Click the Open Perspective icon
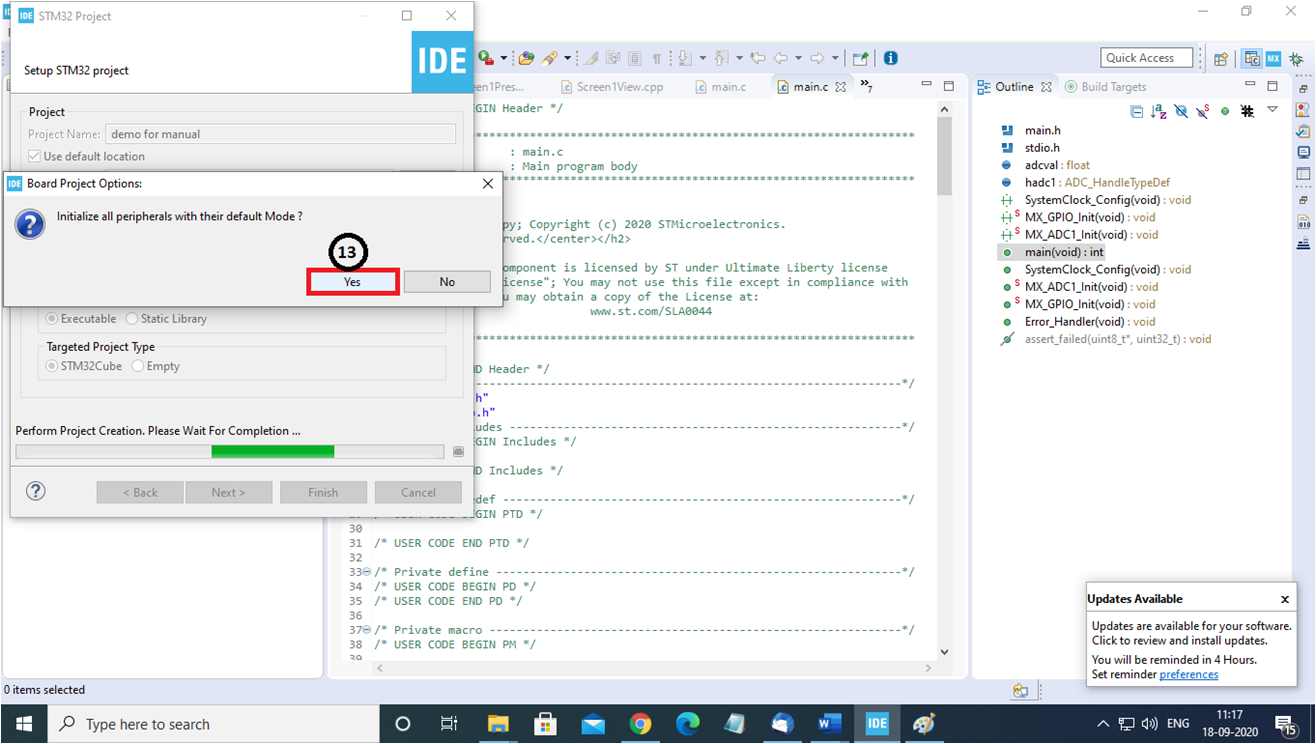The width and height of the screenshot is (1316, 744). 1221,59
